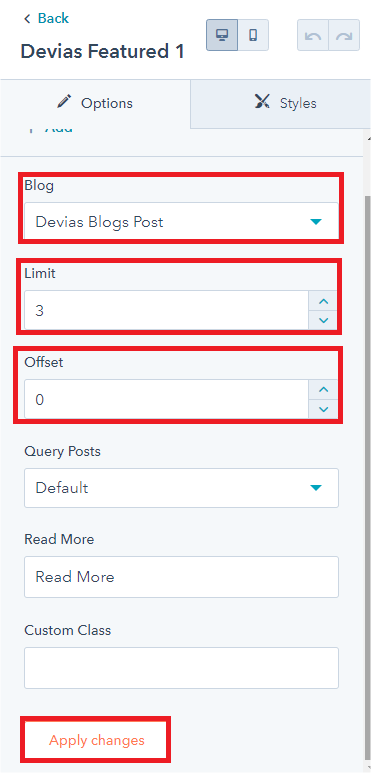This screenshot has width=371, height=773.
Task: Click the brush icon on Styles tab
Action: click(x=262, y=102)
